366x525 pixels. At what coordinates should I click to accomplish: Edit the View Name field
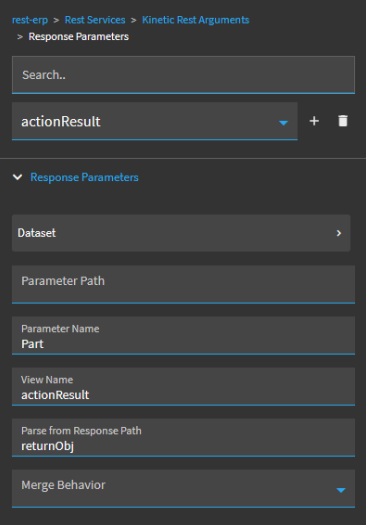click(x=183, y=386)
